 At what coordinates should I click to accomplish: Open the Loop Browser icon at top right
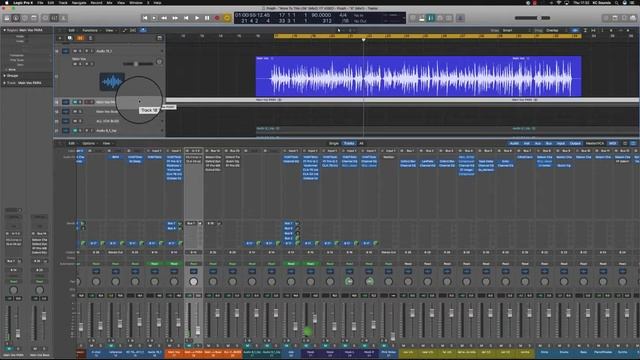(624, 18)
